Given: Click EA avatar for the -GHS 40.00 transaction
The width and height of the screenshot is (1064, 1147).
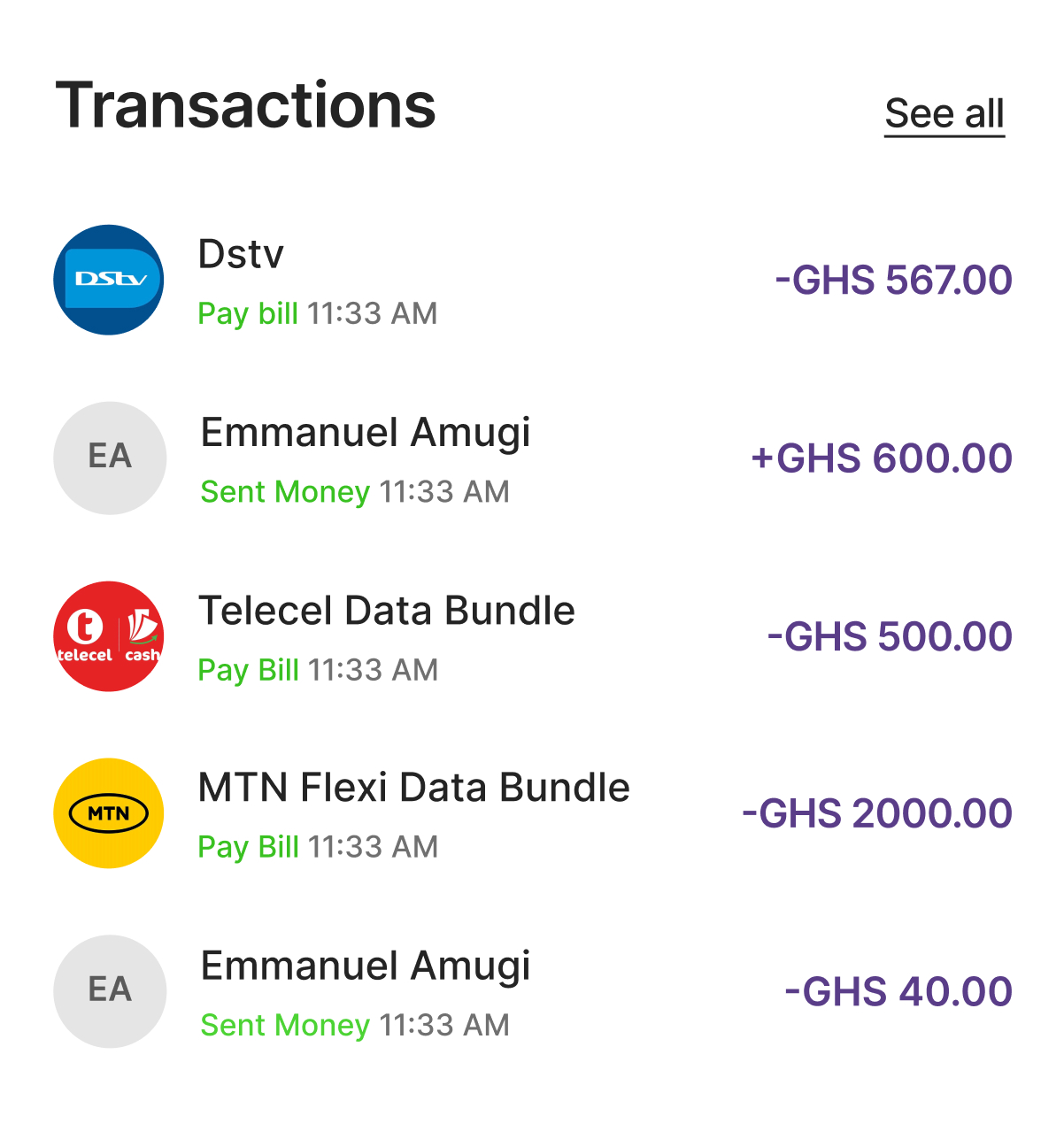Looking at the screenshot, I should (x=110, y=991).
